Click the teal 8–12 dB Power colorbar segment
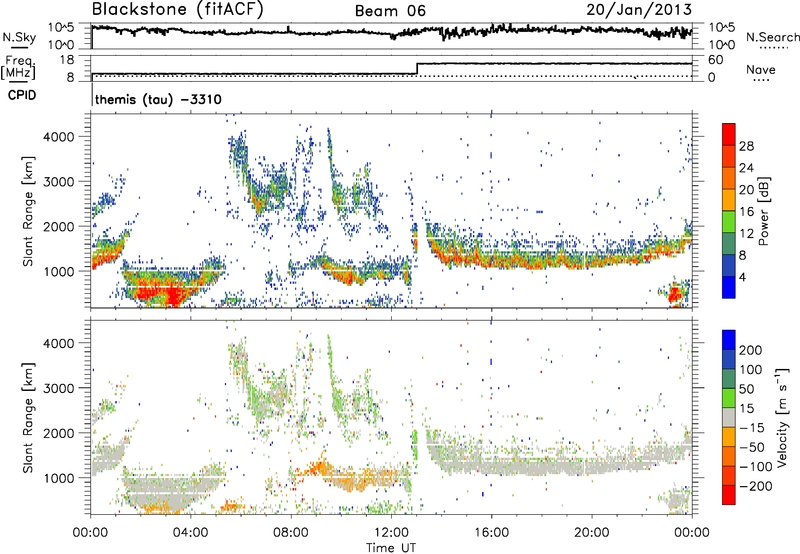The height and width of the screenshot is (554, 800). [729, 244]
